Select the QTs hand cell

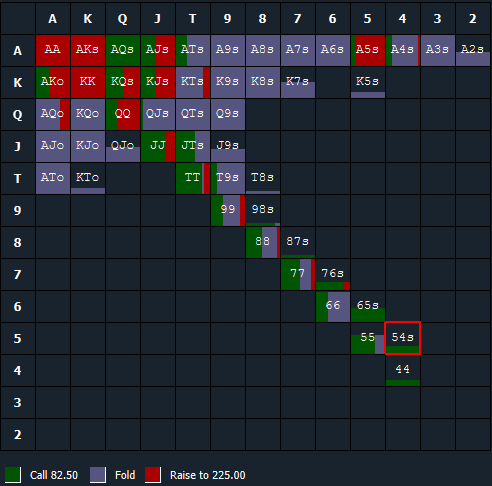[x=193, y=114]
